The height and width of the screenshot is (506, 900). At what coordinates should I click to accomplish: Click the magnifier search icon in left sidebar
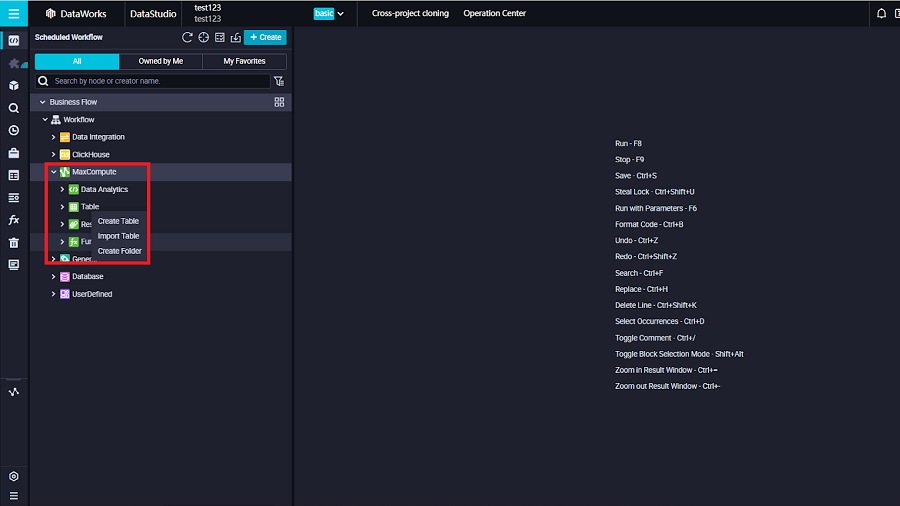14,108
